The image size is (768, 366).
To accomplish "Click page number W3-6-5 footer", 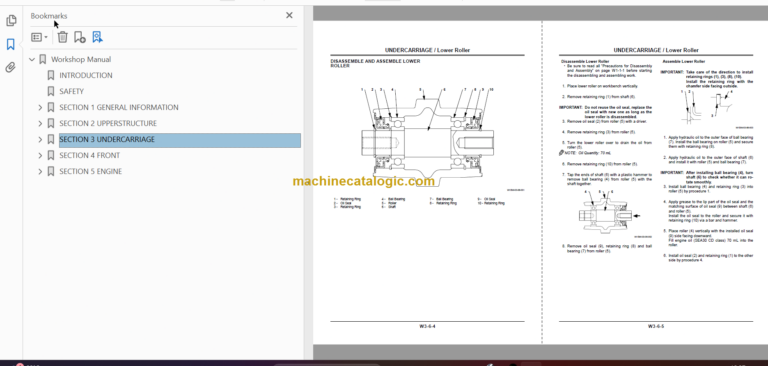I will [x=656, y=326].
